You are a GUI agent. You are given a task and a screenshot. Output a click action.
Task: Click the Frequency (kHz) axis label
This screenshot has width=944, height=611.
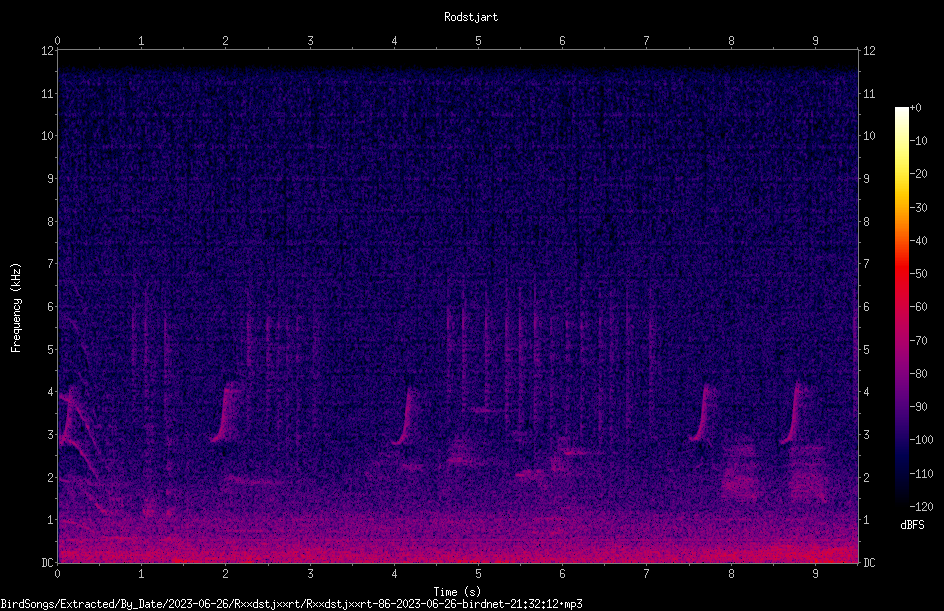16,308
